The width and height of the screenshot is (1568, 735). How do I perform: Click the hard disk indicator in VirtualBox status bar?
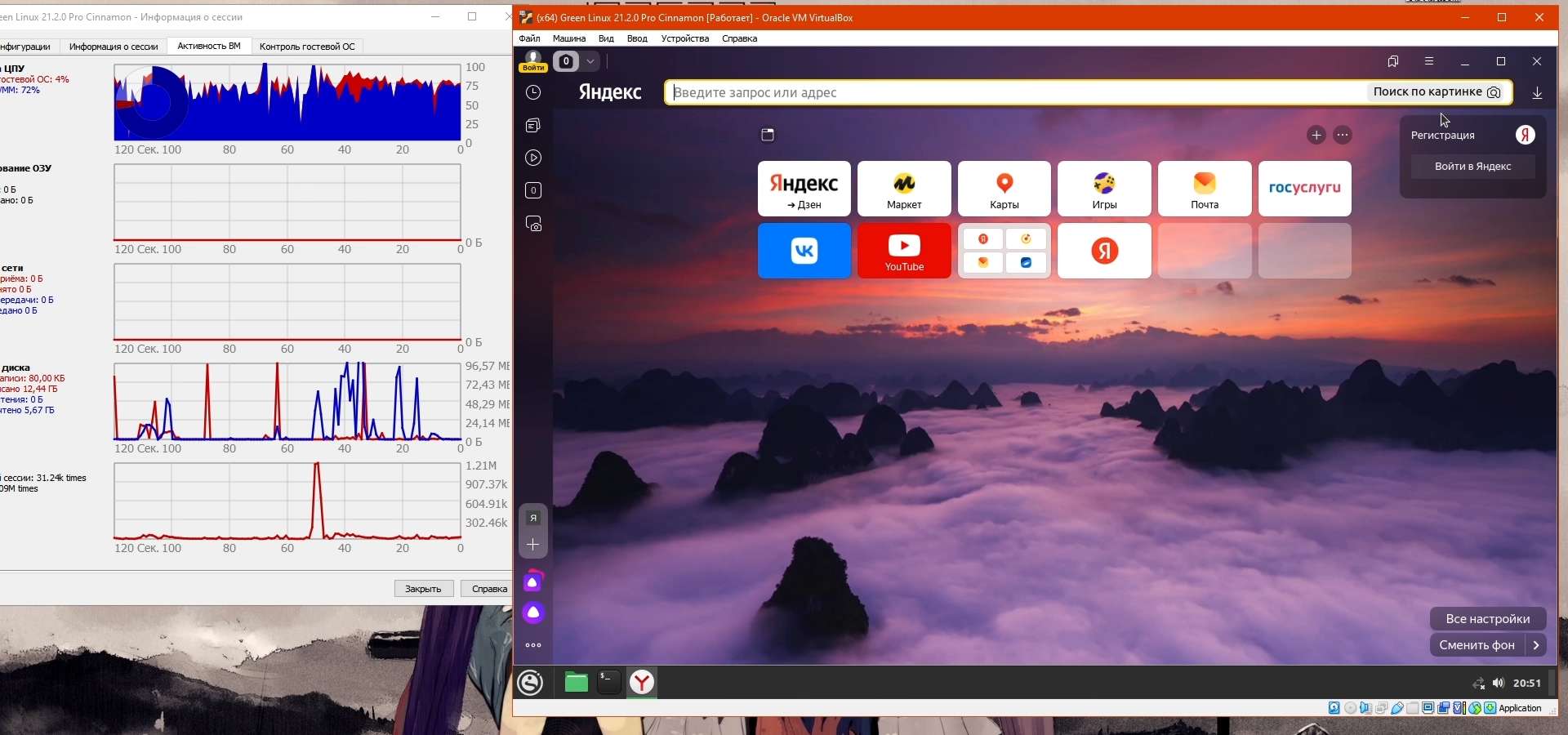(1334, 708)
